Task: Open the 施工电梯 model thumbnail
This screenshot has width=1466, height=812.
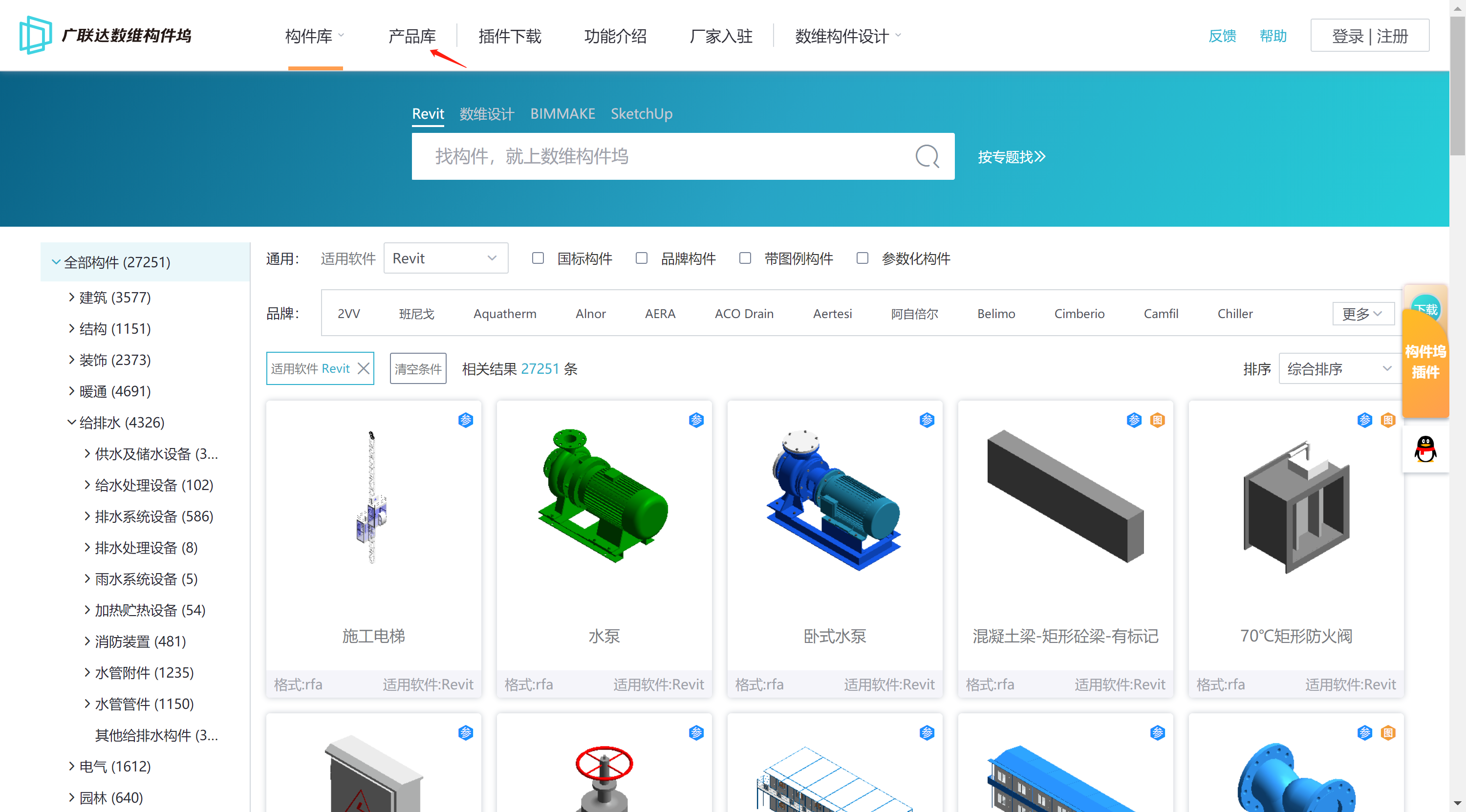Action: pyautogui.click(x=372, y=497)
